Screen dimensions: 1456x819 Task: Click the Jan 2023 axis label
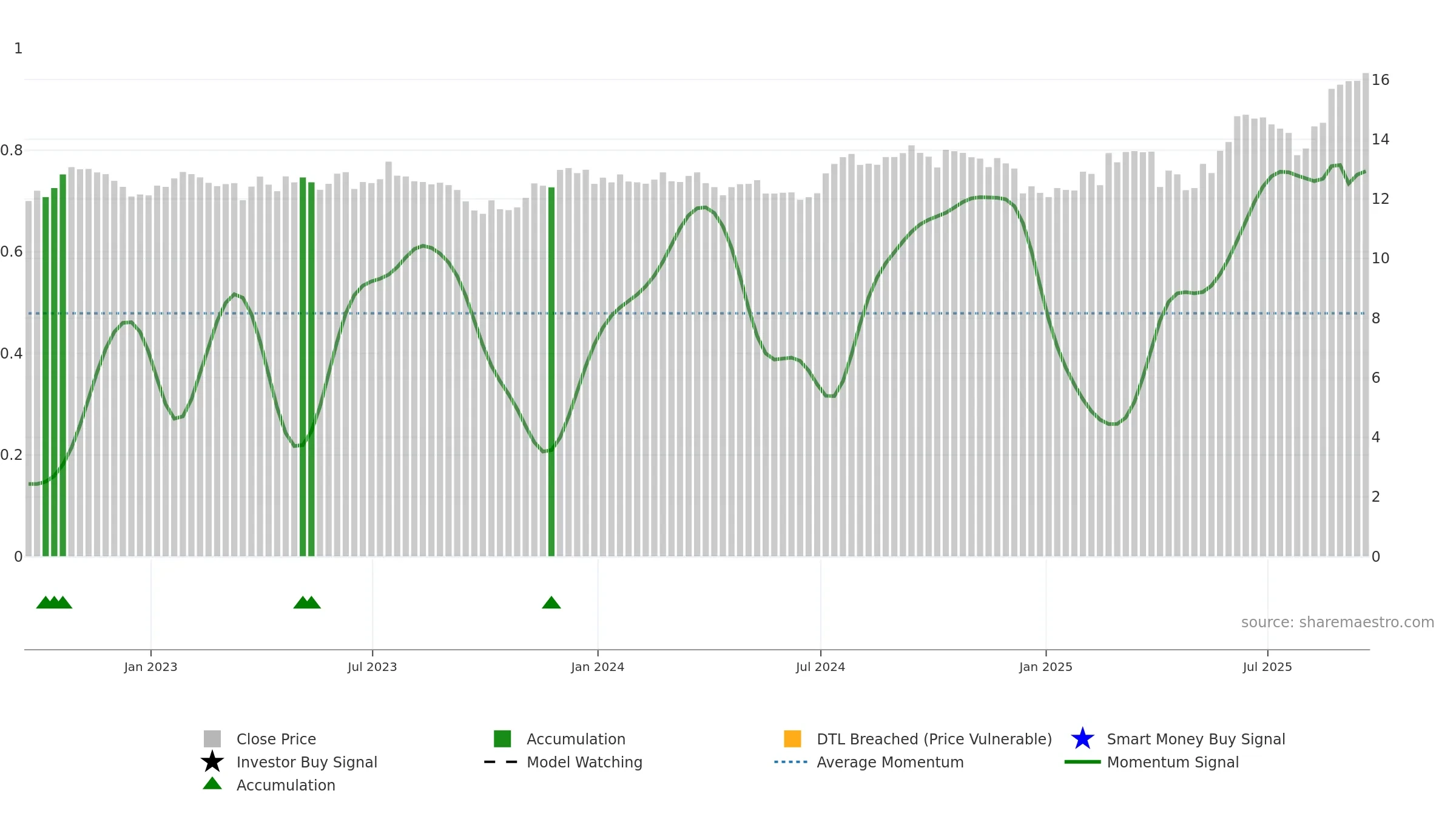(x=150, y=667)
